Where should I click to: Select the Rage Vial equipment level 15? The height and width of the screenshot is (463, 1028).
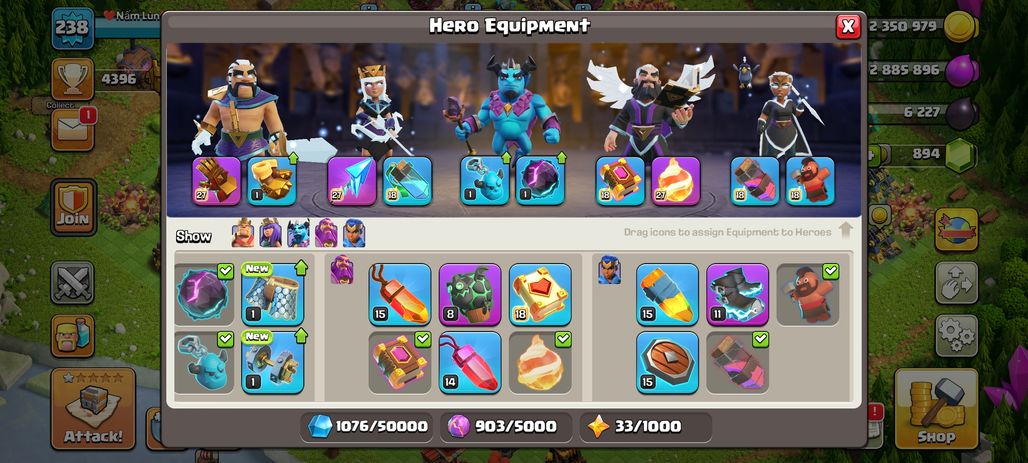click(x=400, y=294)
